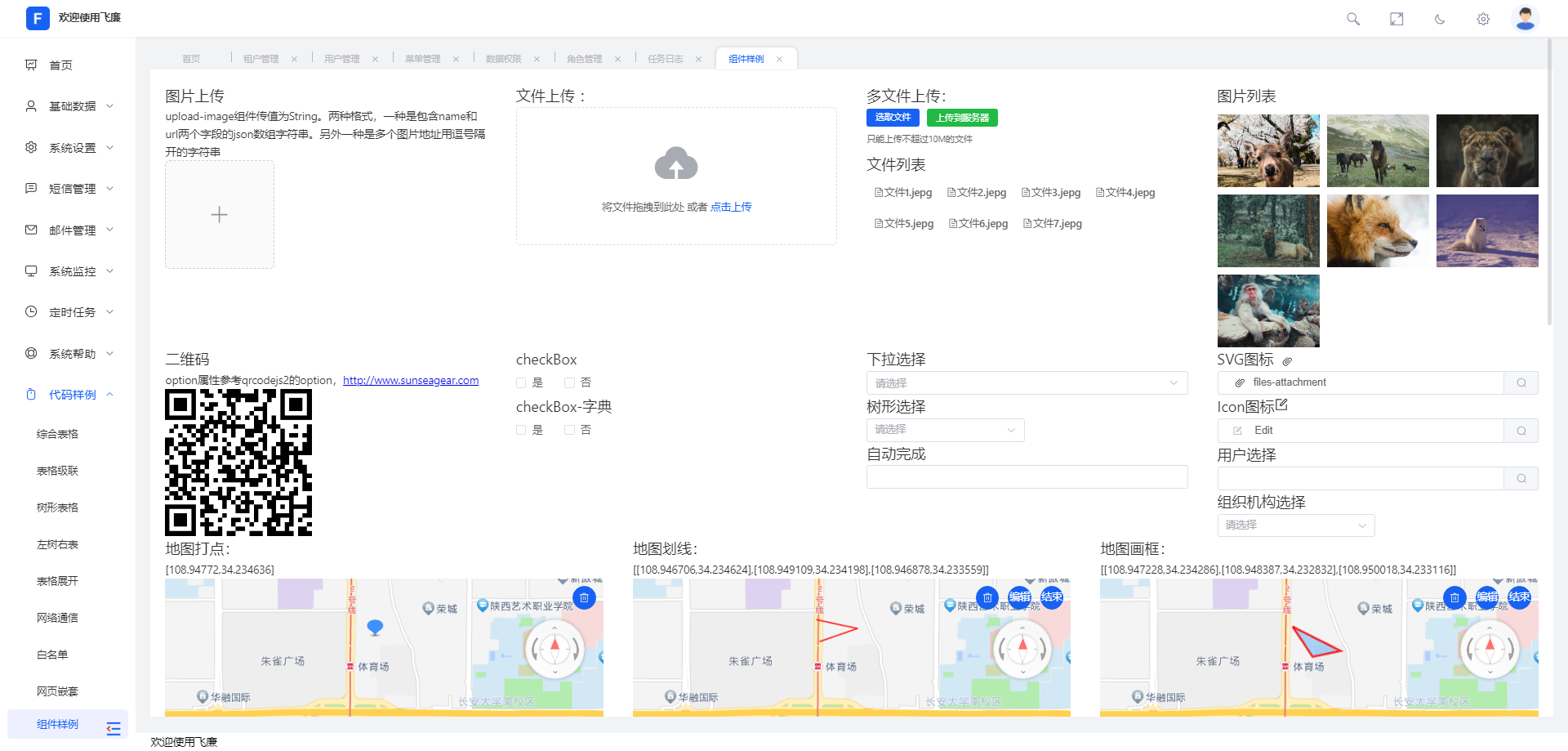
Task: Check '是' under checkBox-字典
Action: 521,430
